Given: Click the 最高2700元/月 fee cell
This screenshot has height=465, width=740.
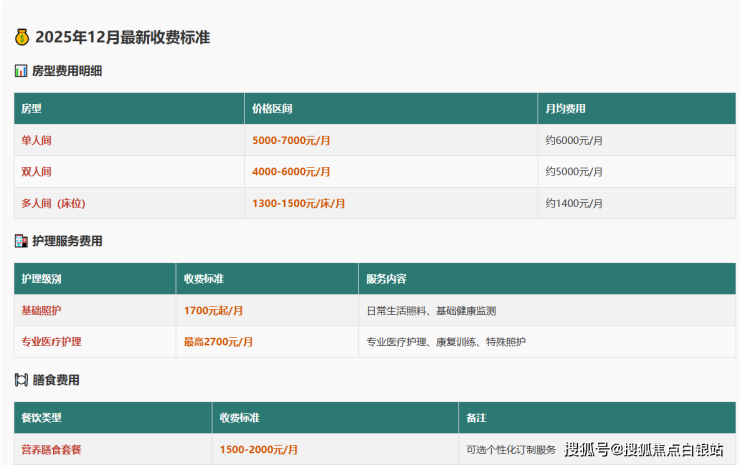Looking at the screenshot, I should point(218,341).
